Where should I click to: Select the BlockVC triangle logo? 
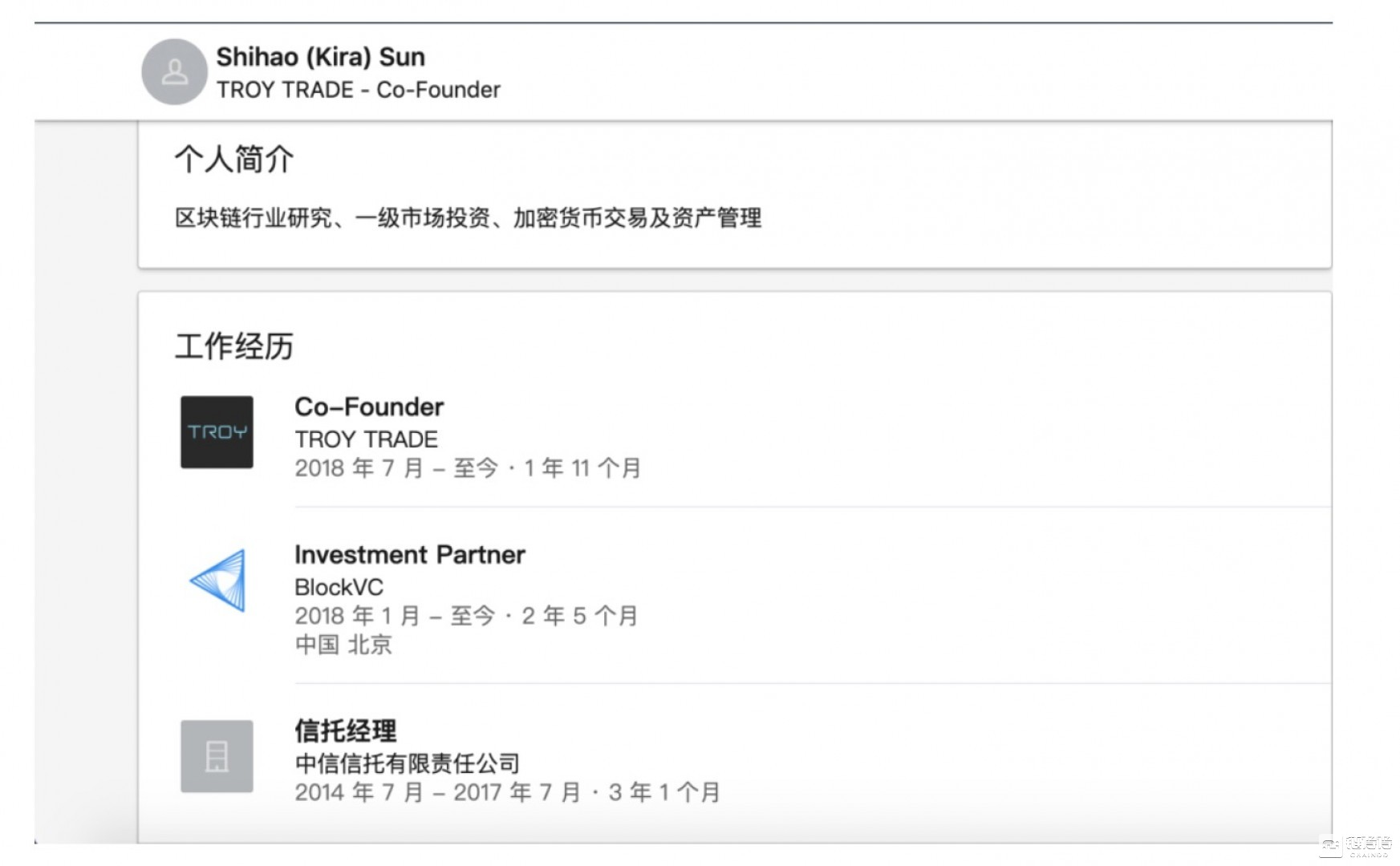[x=217, y=579]
